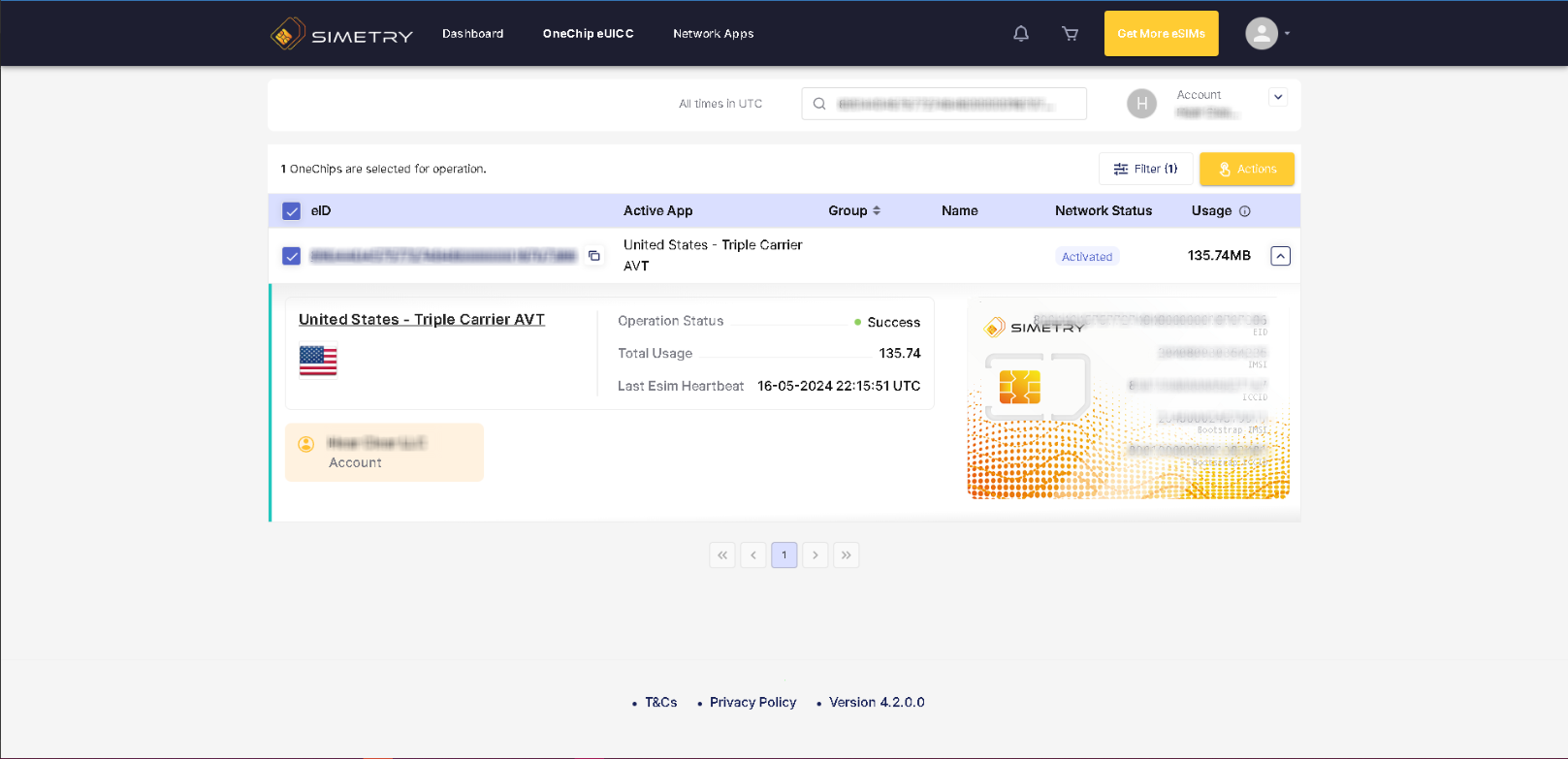
Task: Collapse the expanded OneChip row details
Action: point(1281,256)
